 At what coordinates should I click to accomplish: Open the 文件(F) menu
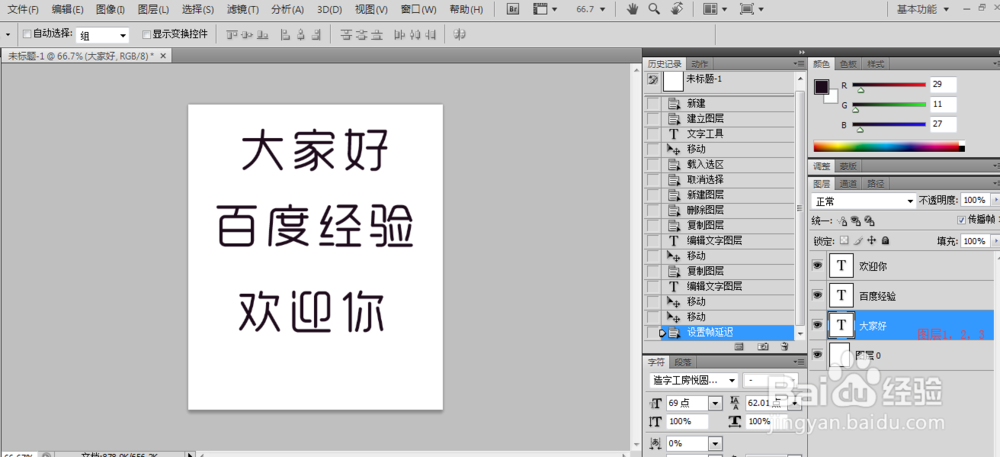click(23, 10)
